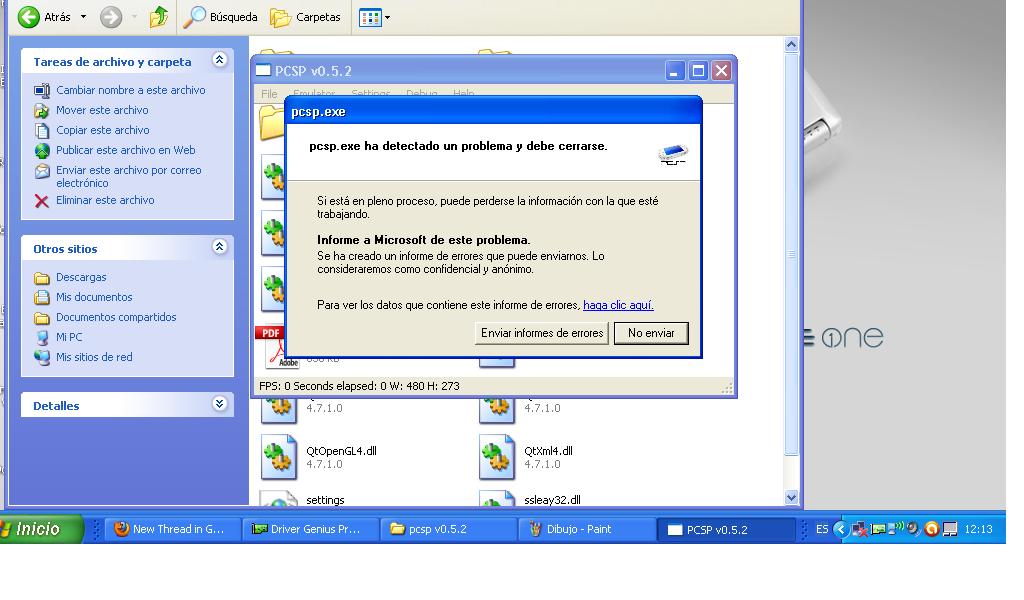Open the Debug menu in PCSP
Viewport: 1024px width, 600px height.
(x=422, y=94)
